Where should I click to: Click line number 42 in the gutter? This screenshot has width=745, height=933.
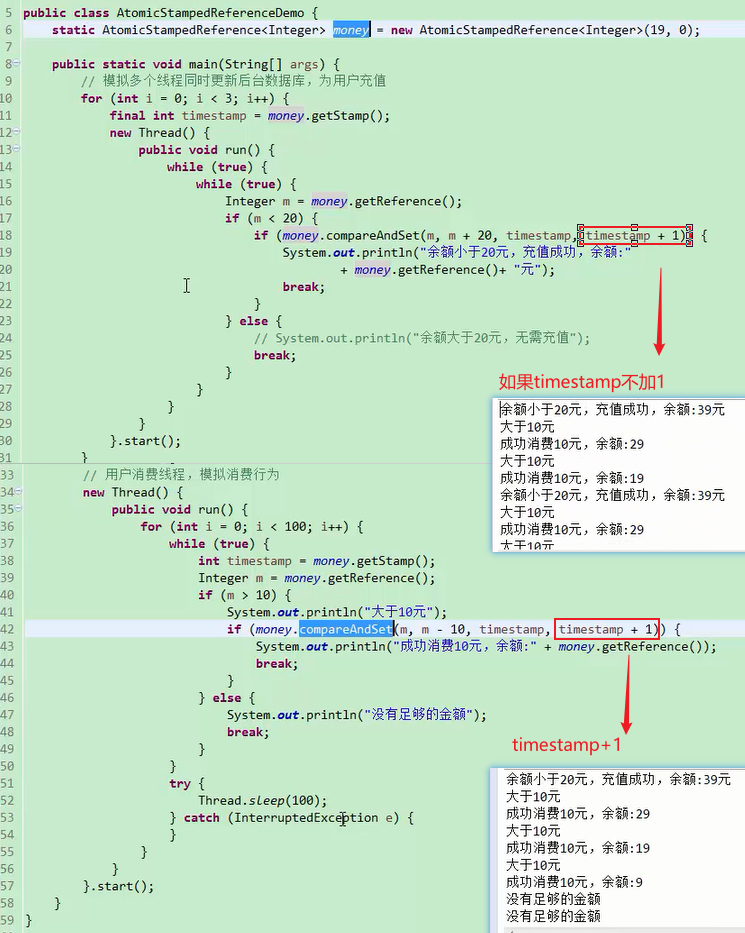[x=8, y=629]
